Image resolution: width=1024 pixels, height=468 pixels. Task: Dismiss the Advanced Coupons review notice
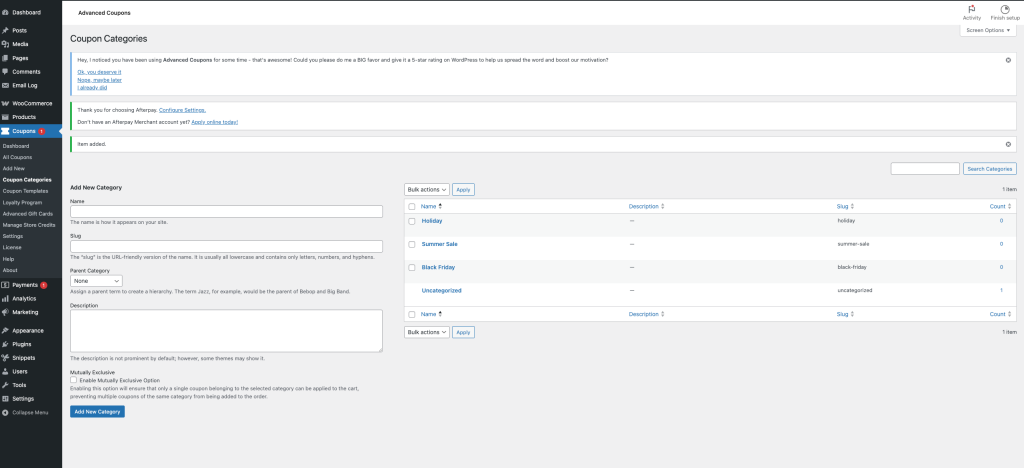tap(1008, 60)
